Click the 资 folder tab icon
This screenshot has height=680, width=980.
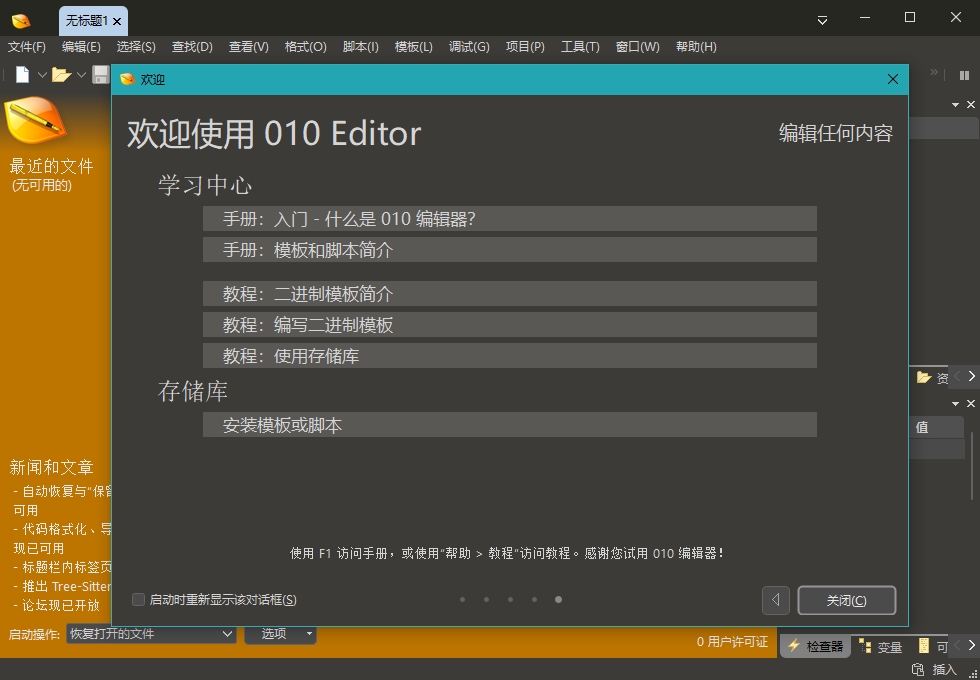924,377
